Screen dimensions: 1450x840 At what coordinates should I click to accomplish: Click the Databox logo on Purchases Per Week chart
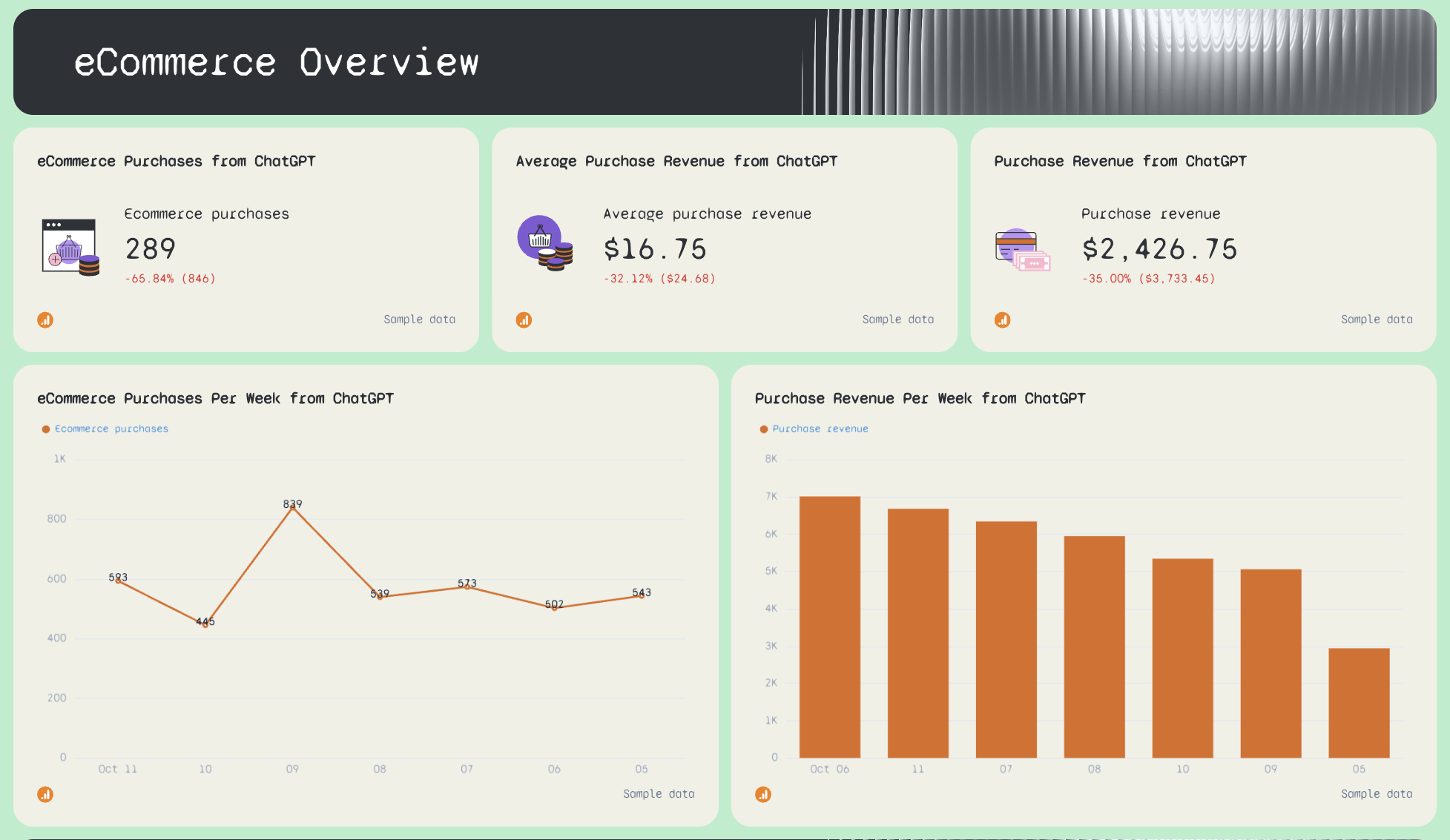tap(45, 794)
